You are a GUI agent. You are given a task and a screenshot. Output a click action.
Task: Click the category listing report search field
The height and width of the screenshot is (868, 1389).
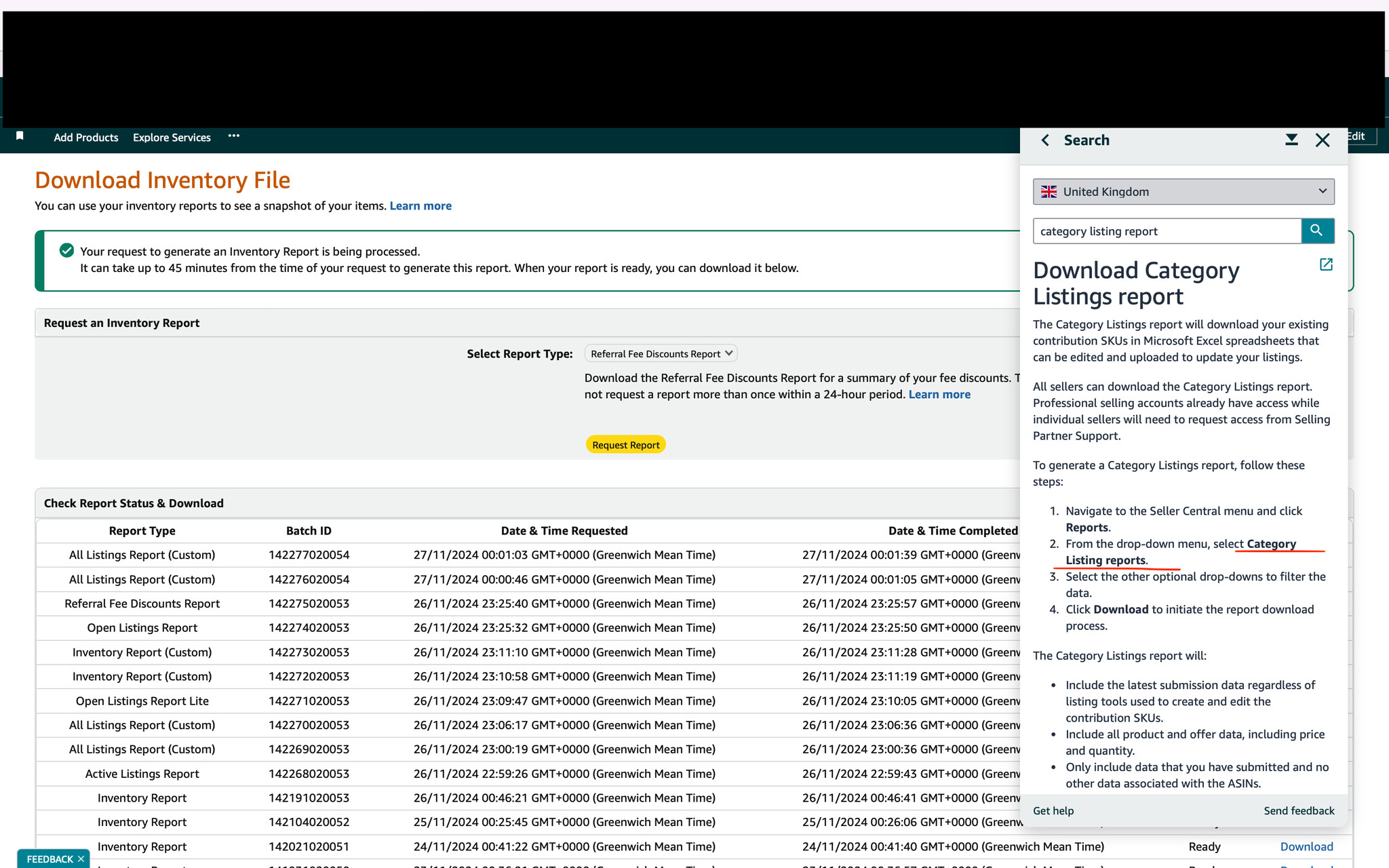[1167, 231]
